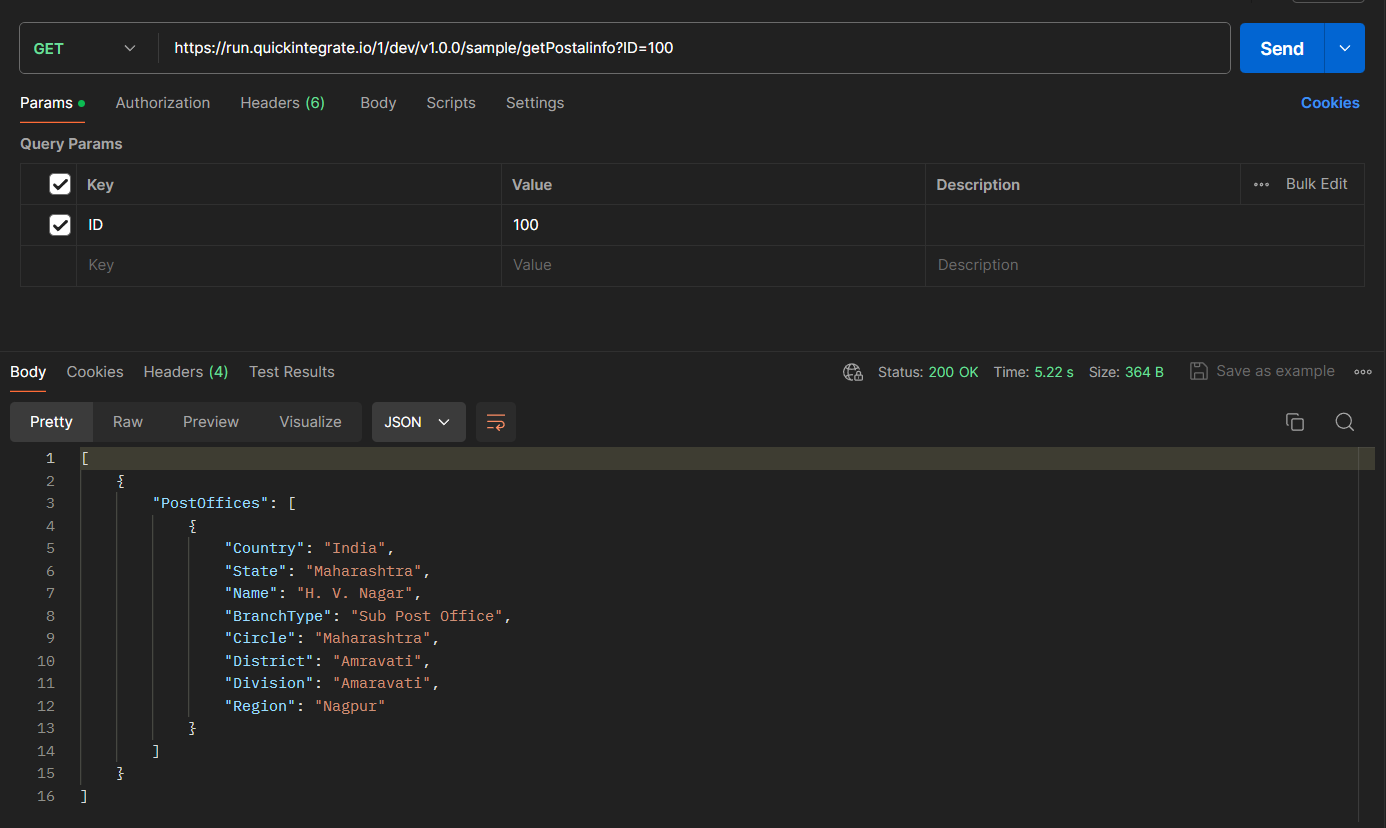This screenshot has height=828, width=1386.
Task: Click the empty Value placeholder cell
Action: pyautogui.click(x=713, y=265)
